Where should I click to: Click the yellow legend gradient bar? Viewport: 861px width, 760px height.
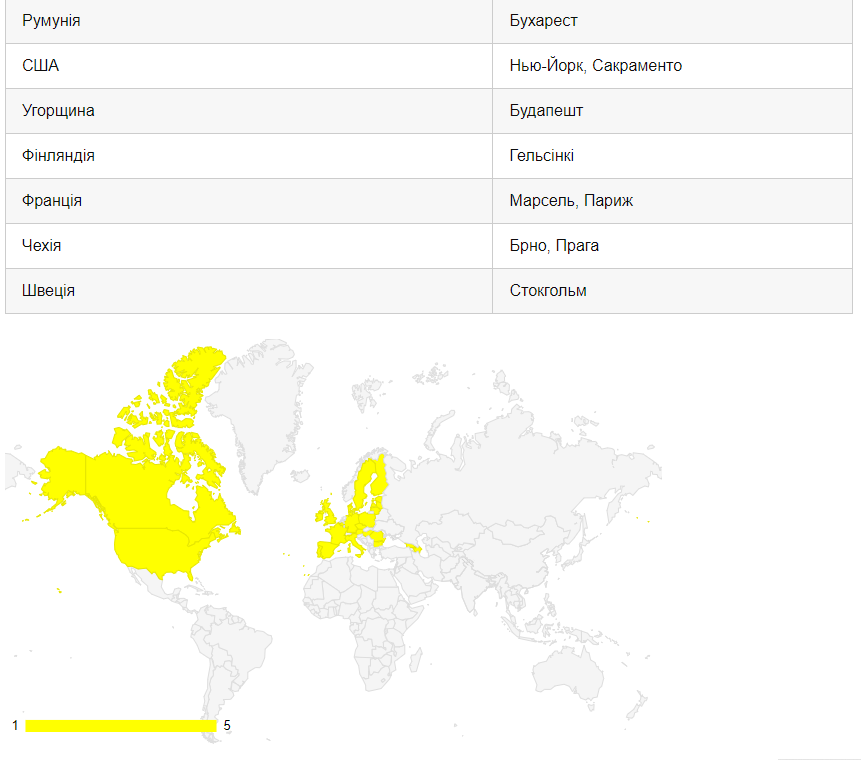(x=120, y=725)
